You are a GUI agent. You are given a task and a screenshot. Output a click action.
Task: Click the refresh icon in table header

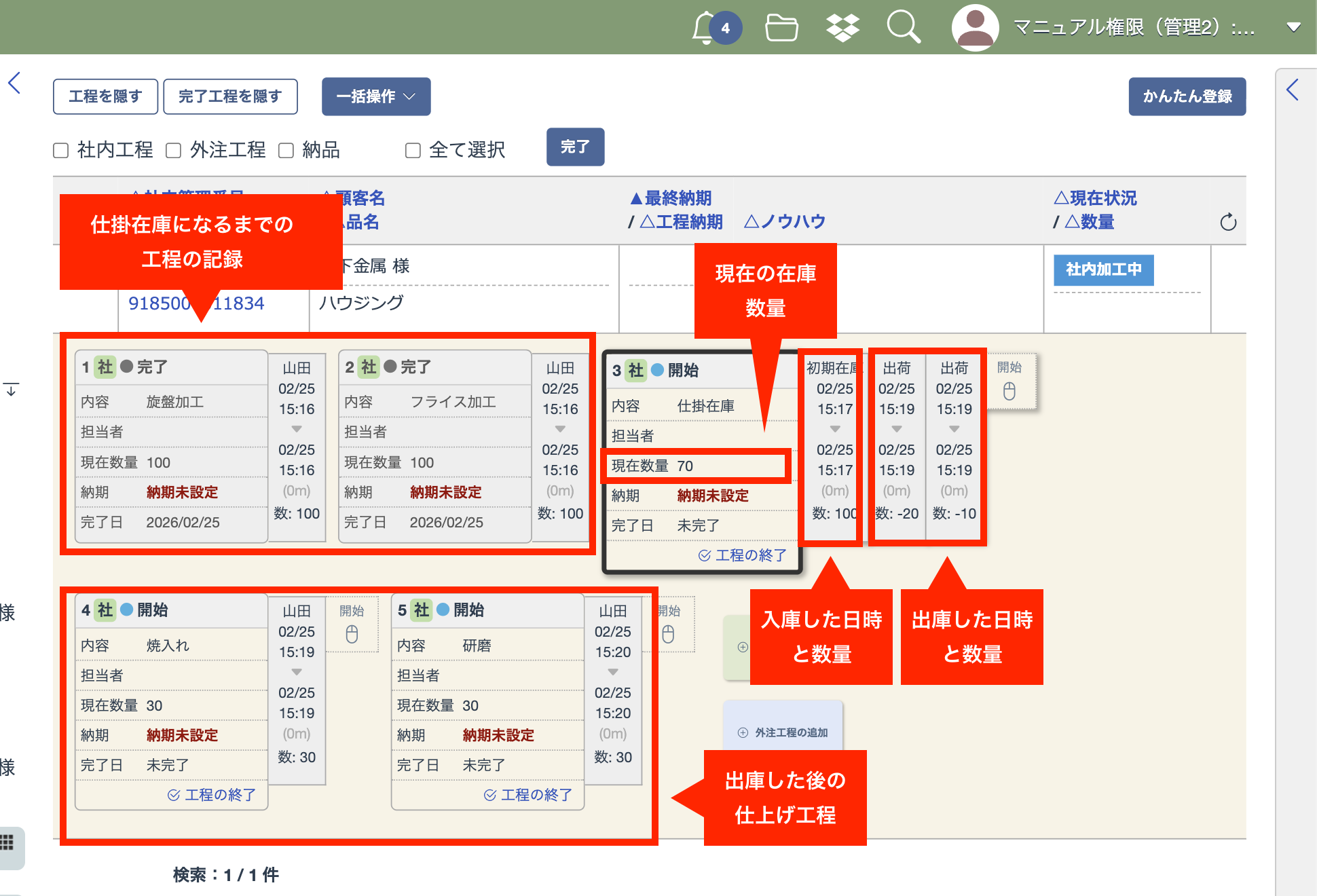tap(1228, 222)
